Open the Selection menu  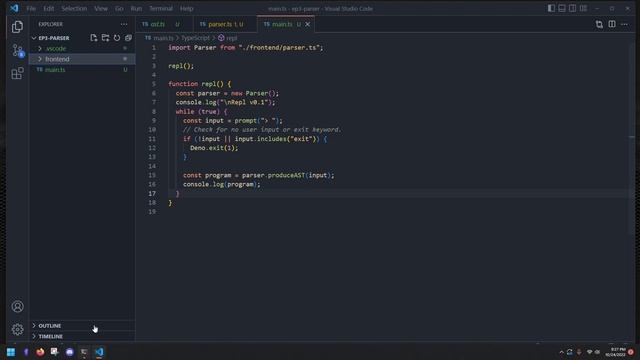pyautogui.click(x=74, y=8)
